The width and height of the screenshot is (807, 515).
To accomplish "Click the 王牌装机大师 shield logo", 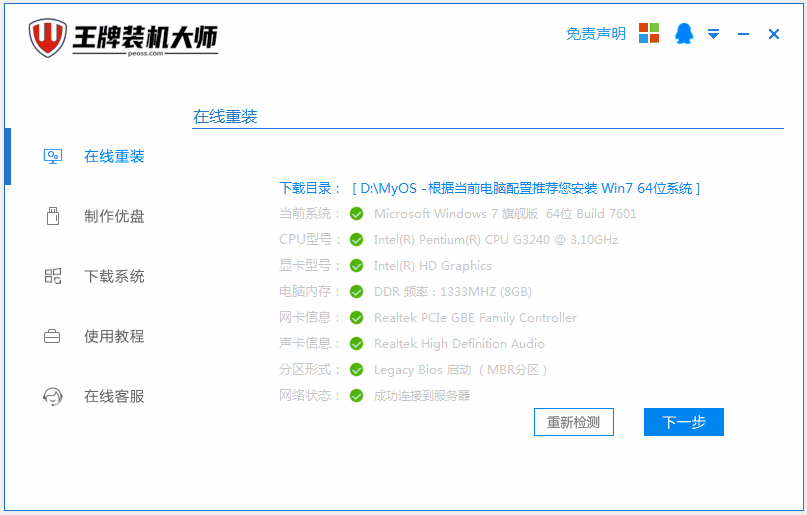I will pos(47,38).
